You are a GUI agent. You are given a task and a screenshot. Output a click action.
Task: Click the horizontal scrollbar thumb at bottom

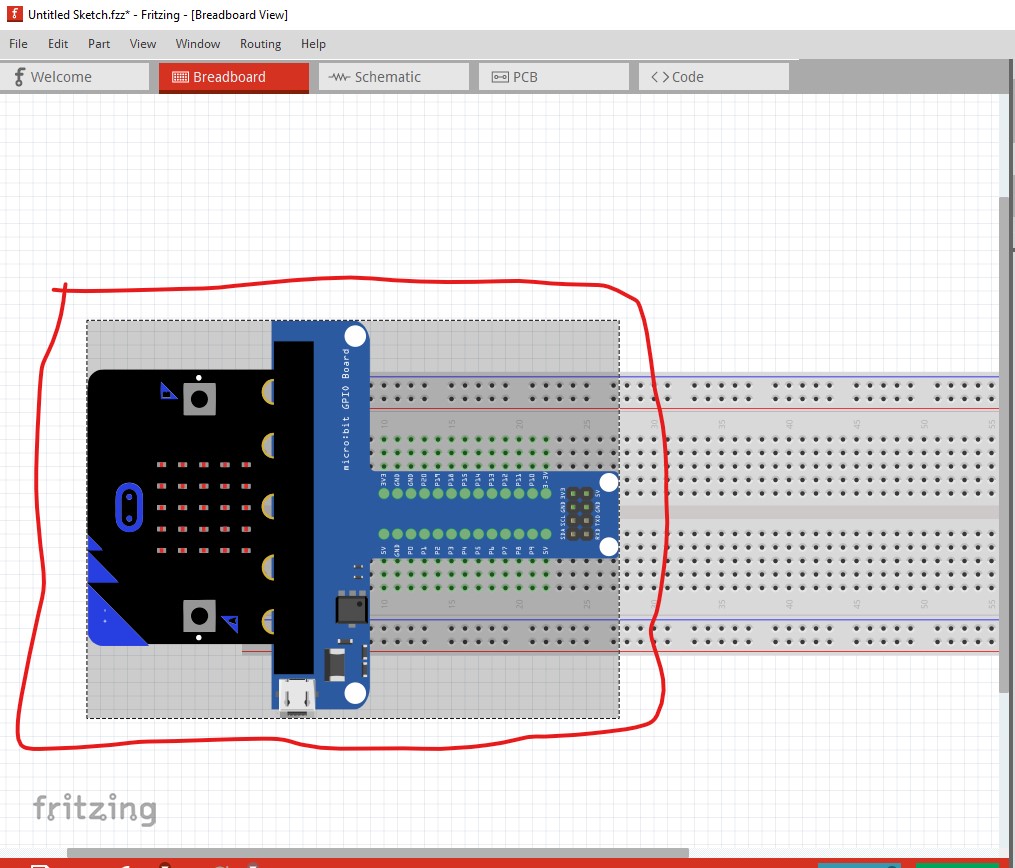378,852
